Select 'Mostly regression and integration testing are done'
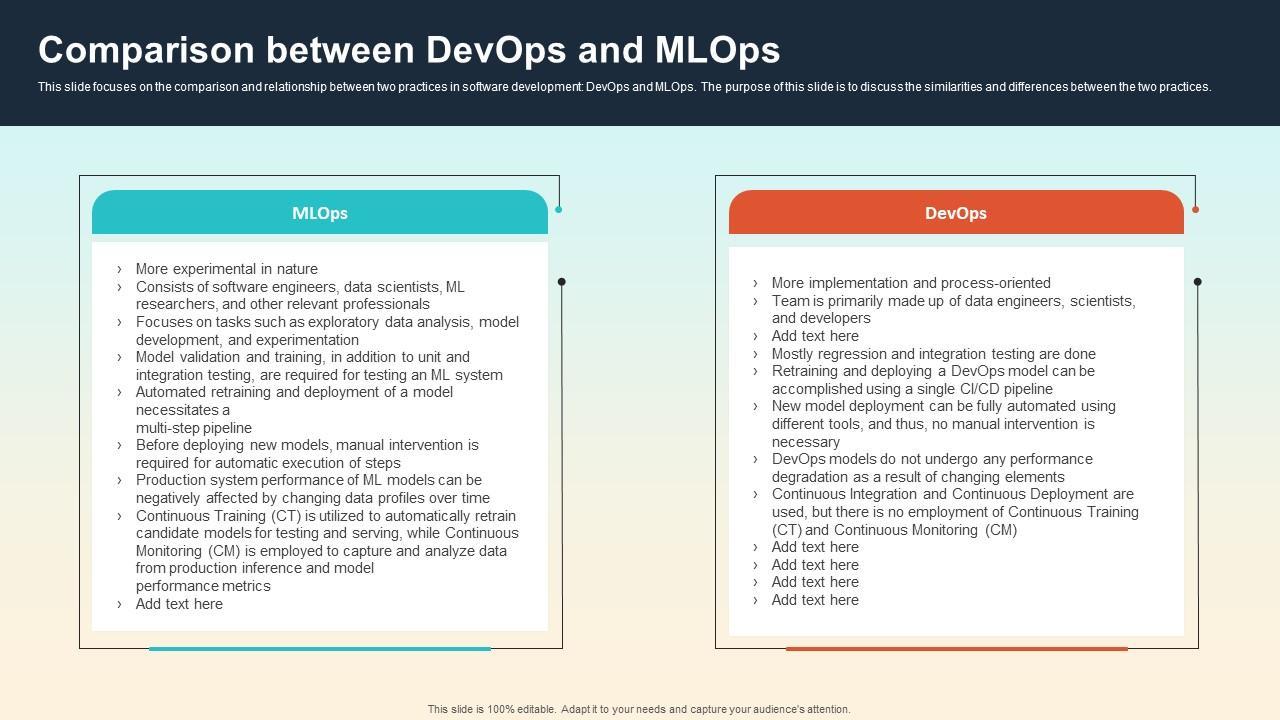 point(933,354)
